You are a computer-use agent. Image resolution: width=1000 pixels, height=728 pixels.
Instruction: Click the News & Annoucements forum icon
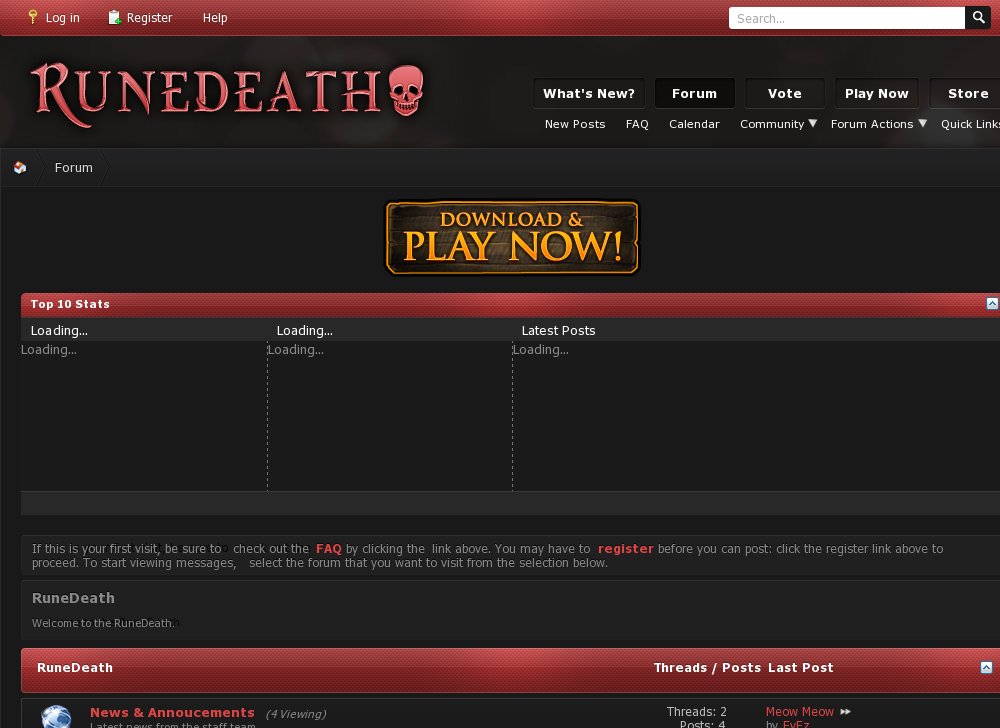(x=56, y=716)
